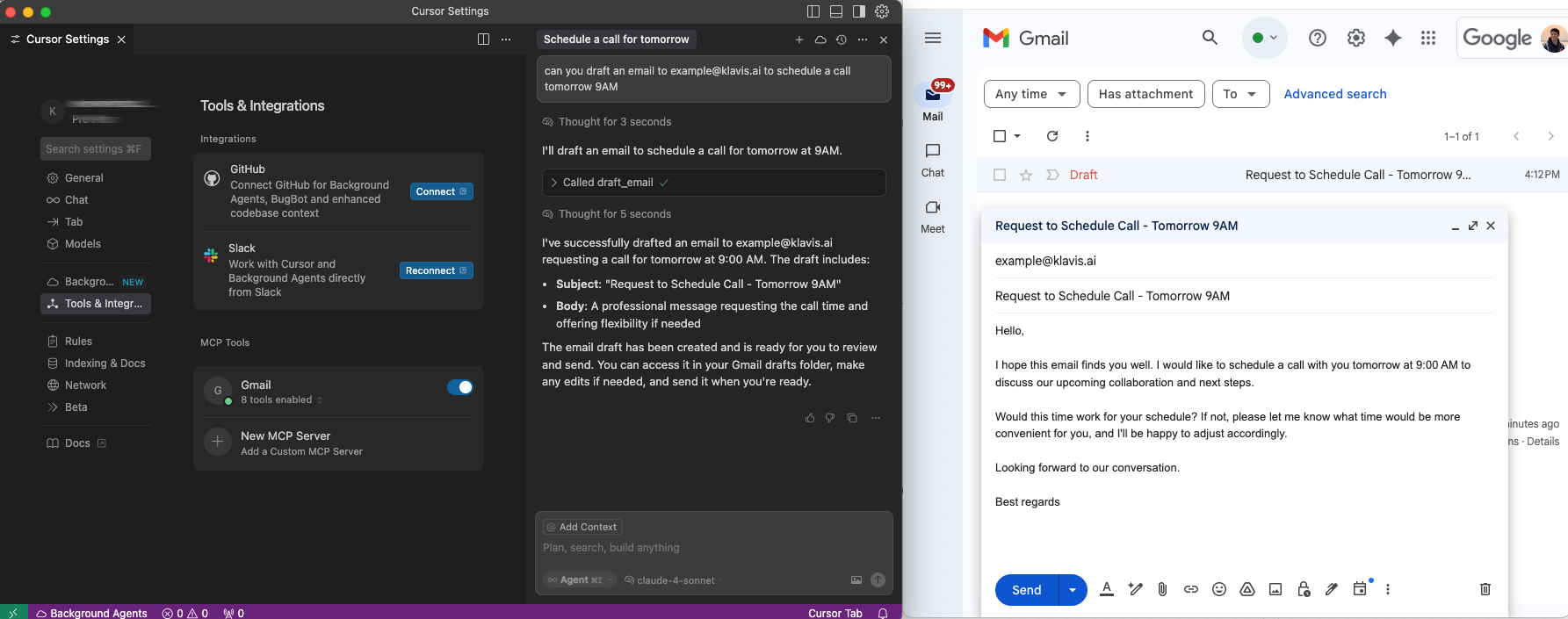1568x619 pixels.
Task: Open Gmail search magnifier
Action: coord(1210,38)
